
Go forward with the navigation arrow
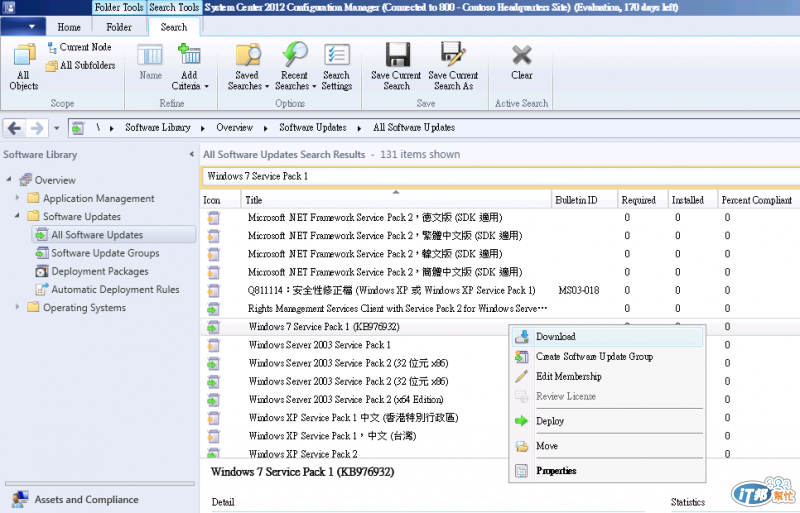point(37,128)
